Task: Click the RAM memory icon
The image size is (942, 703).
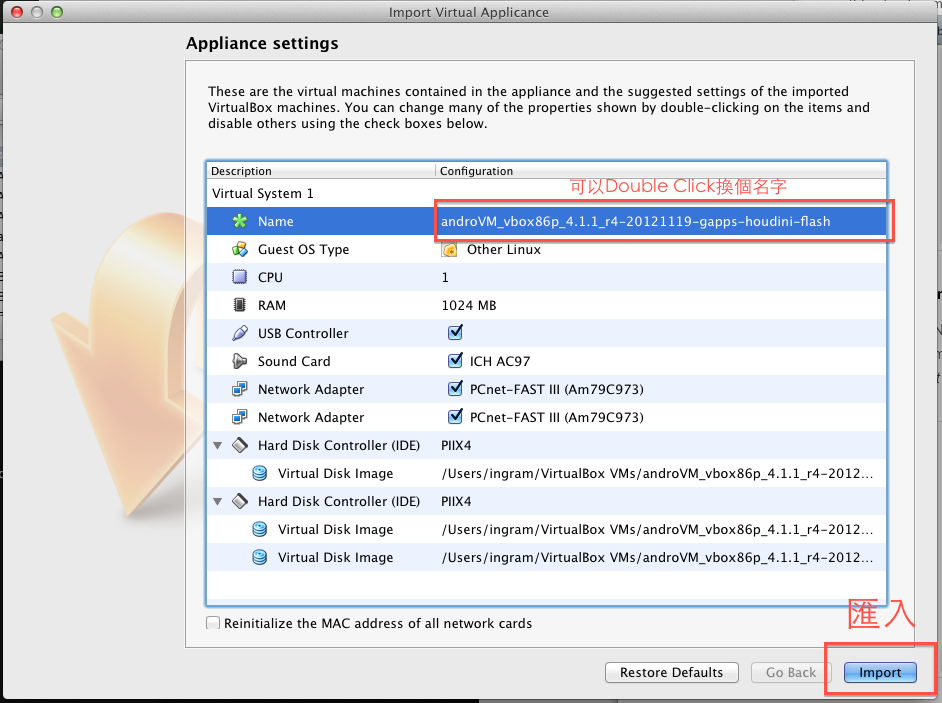Action: [x=239, y=305]
